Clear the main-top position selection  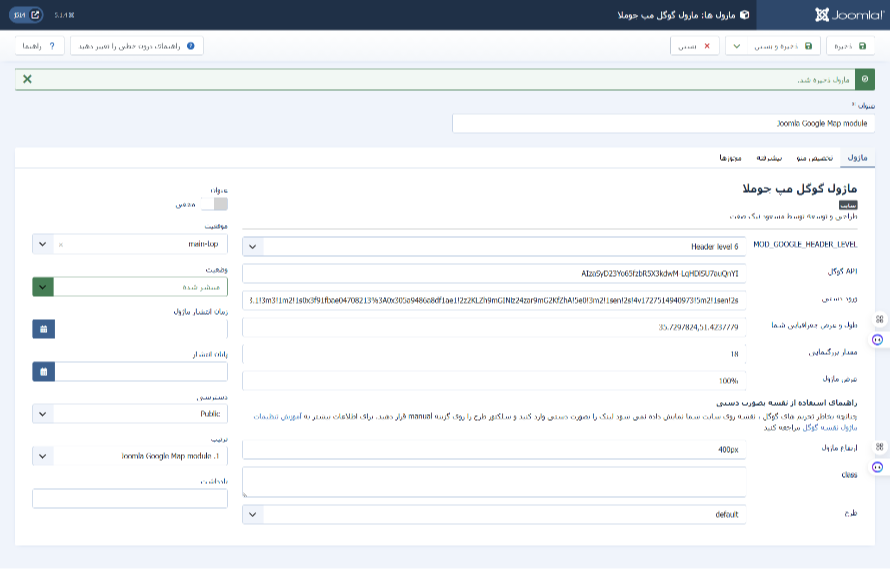pos(61,244)
